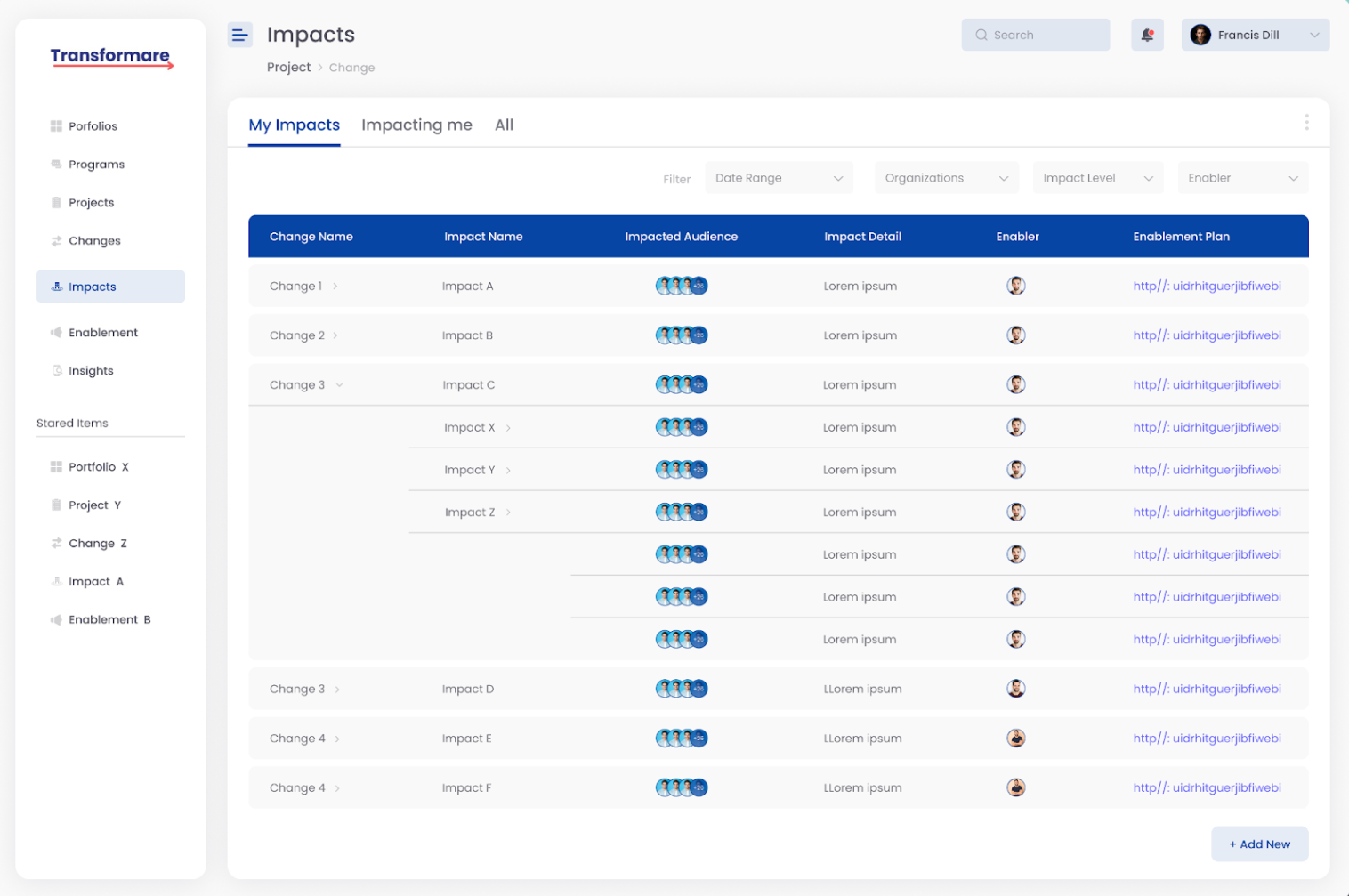The height and width of the screenshot is (896, 1349).
Task: Click the Impact A starred icon
Action: point(56,582)
